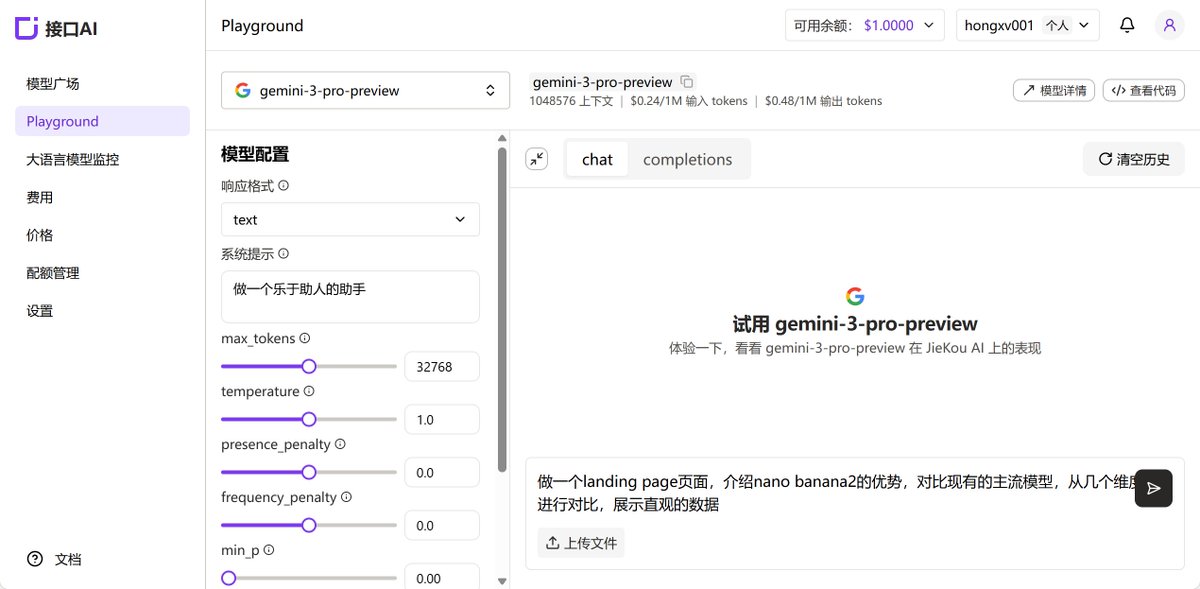The image size is (1200, 589).
Task: Click the $0.48/1M 输出 tokens text
Action: [824, 101]
